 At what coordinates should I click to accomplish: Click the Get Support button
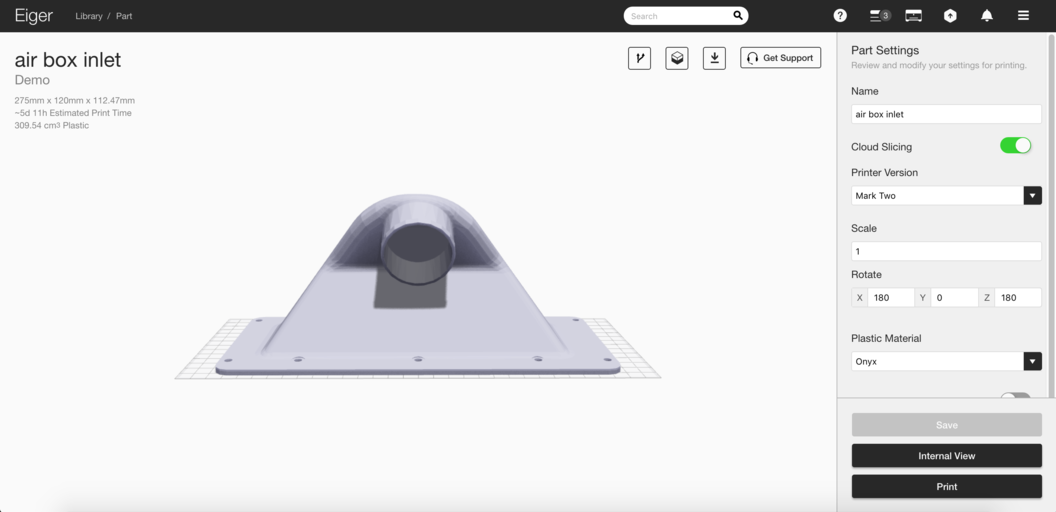pyautogui.click(x=780, y=58)
